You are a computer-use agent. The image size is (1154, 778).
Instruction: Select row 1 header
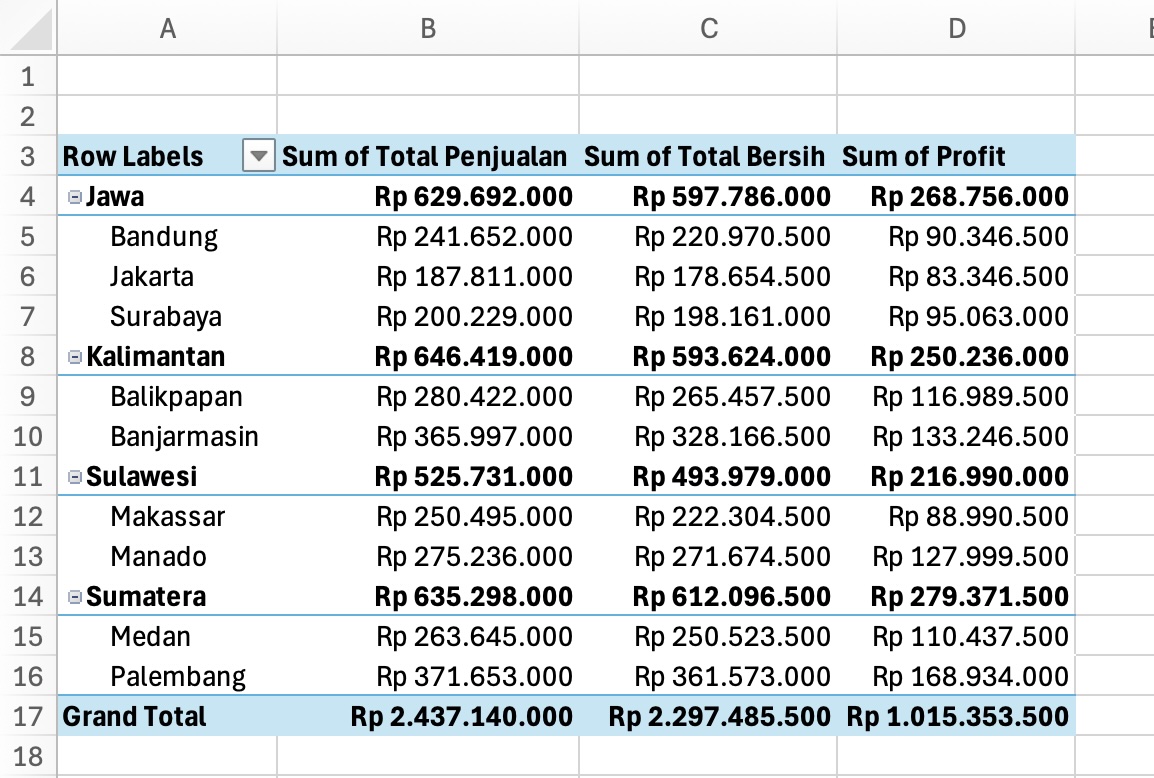(x=28, y=76)
